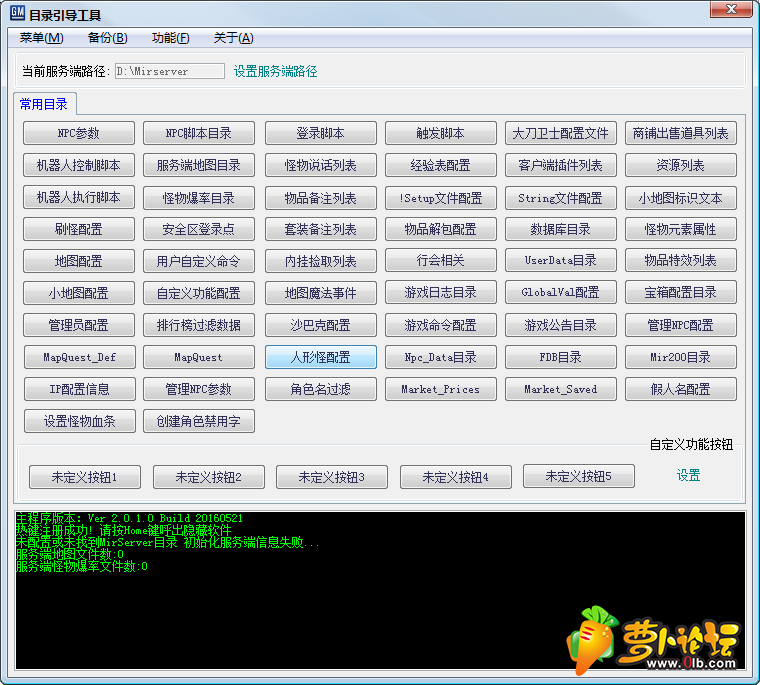Open 商铺出售道具列表
Viewport: 760px width, 685px height.
(x=681, y=133)
